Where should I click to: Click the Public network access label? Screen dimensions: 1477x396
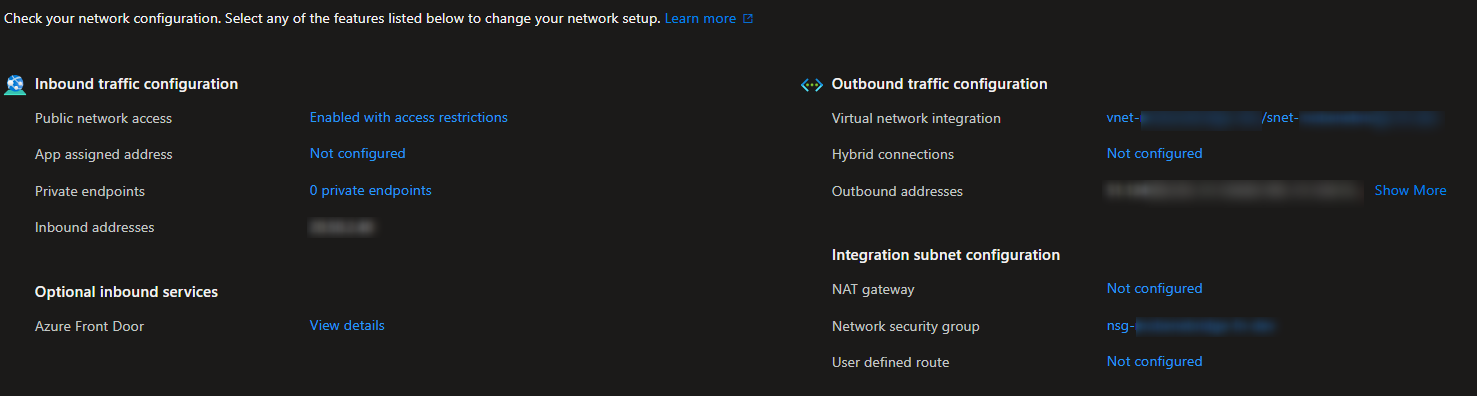pyautogui.click(x=104, y=118)
